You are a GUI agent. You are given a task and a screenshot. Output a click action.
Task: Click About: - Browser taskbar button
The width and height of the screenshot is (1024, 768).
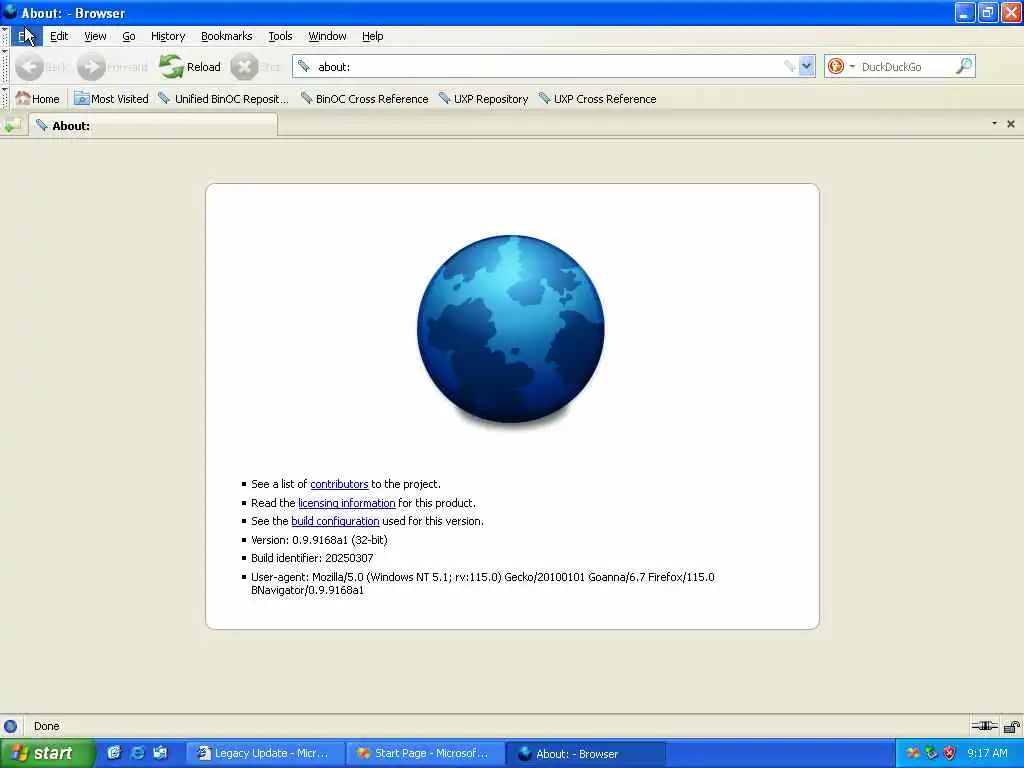pyautogui.click(x=584, y=754)
